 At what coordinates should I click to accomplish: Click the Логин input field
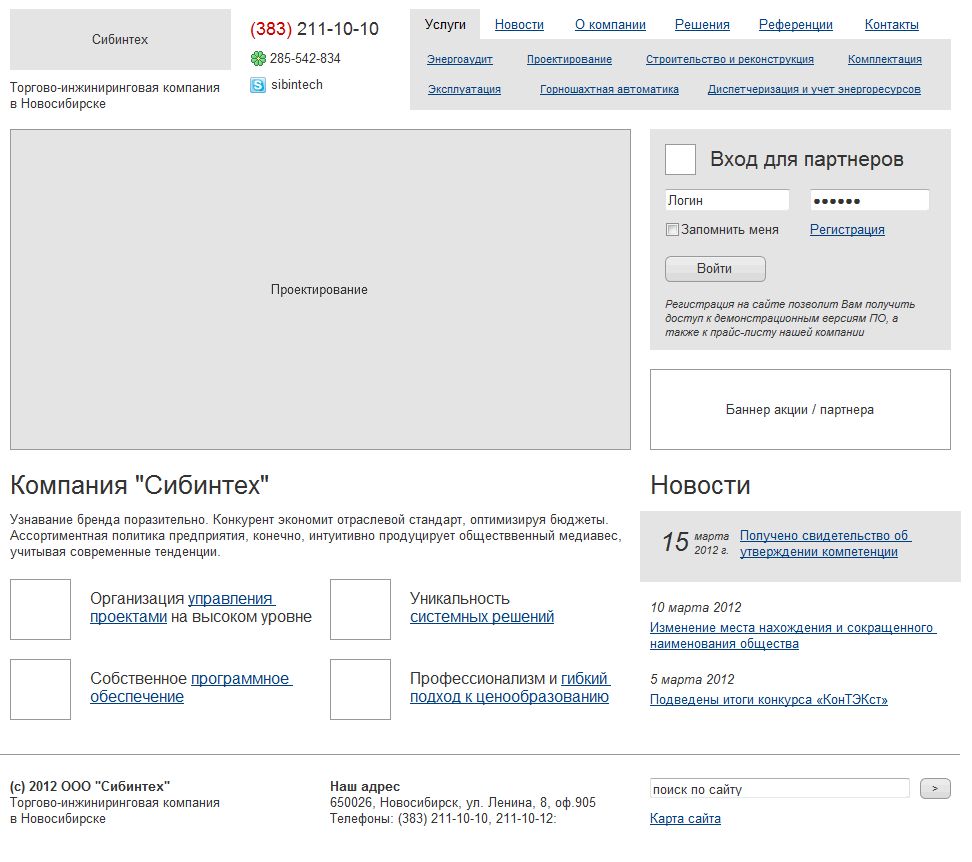tap(727, 200)
